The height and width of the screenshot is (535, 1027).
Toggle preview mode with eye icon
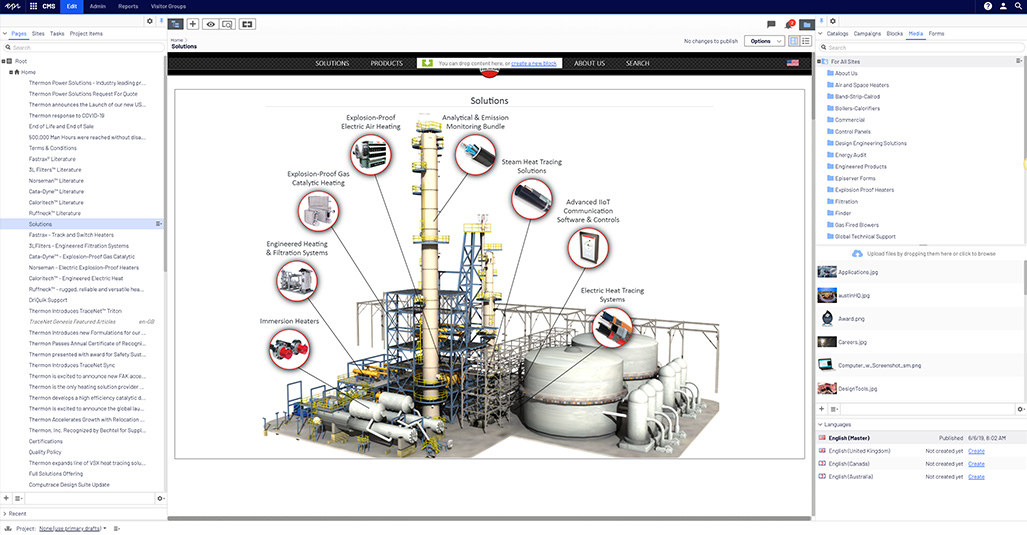tap(210, 23)
